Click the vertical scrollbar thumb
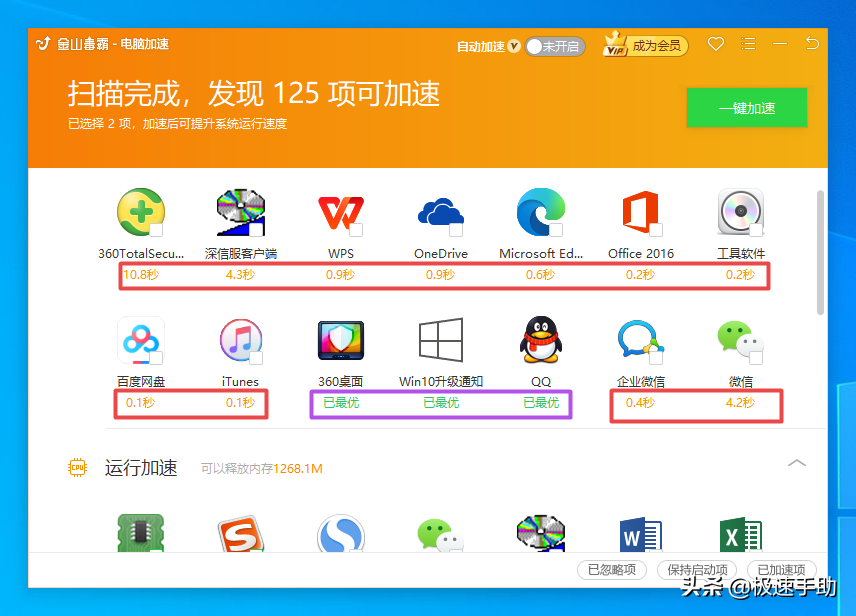Viewport: 856px width, 616px height. [820, 252]
